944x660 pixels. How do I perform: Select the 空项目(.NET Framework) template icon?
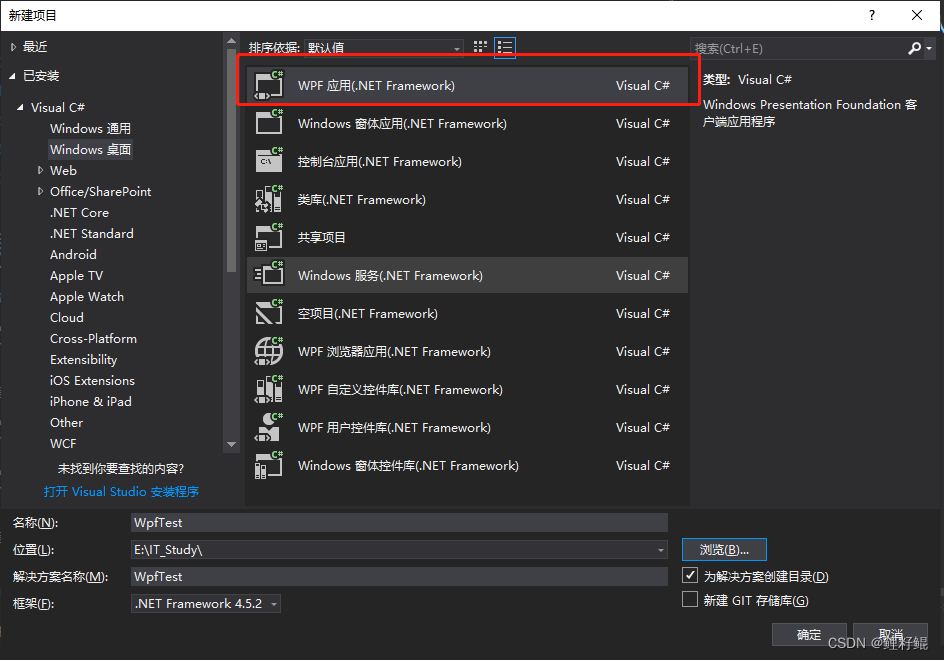click(268, 313)
